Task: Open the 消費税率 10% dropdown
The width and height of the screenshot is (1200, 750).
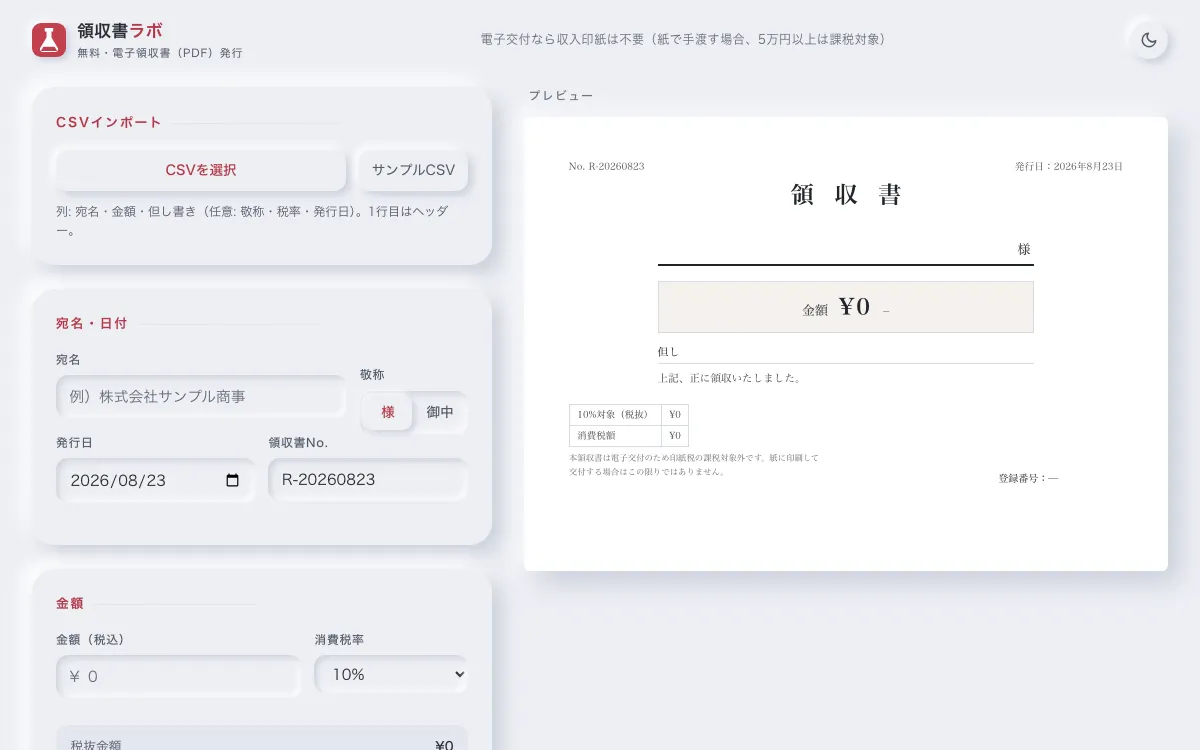Action: click(x=391, y=674)
